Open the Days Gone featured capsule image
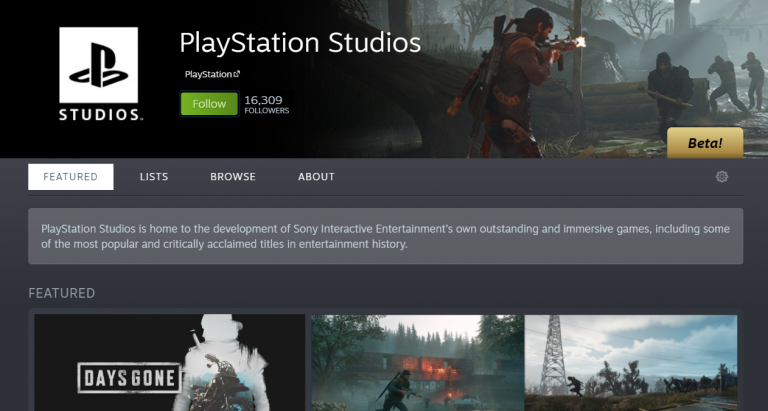The width and height of the screenshot is (768, 411). tap(169, 363)
